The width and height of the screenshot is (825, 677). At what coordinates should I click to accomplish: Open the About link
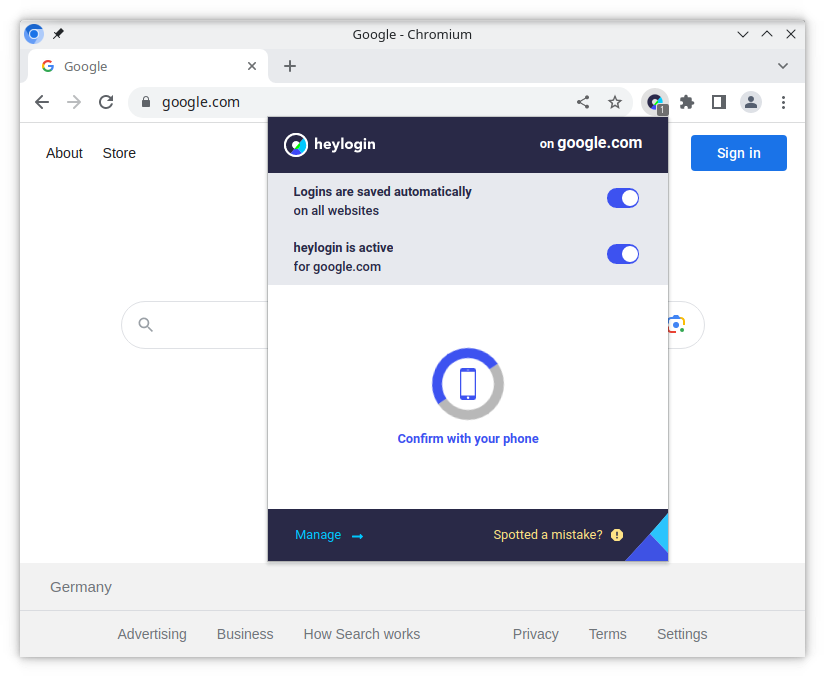point(64,153)
